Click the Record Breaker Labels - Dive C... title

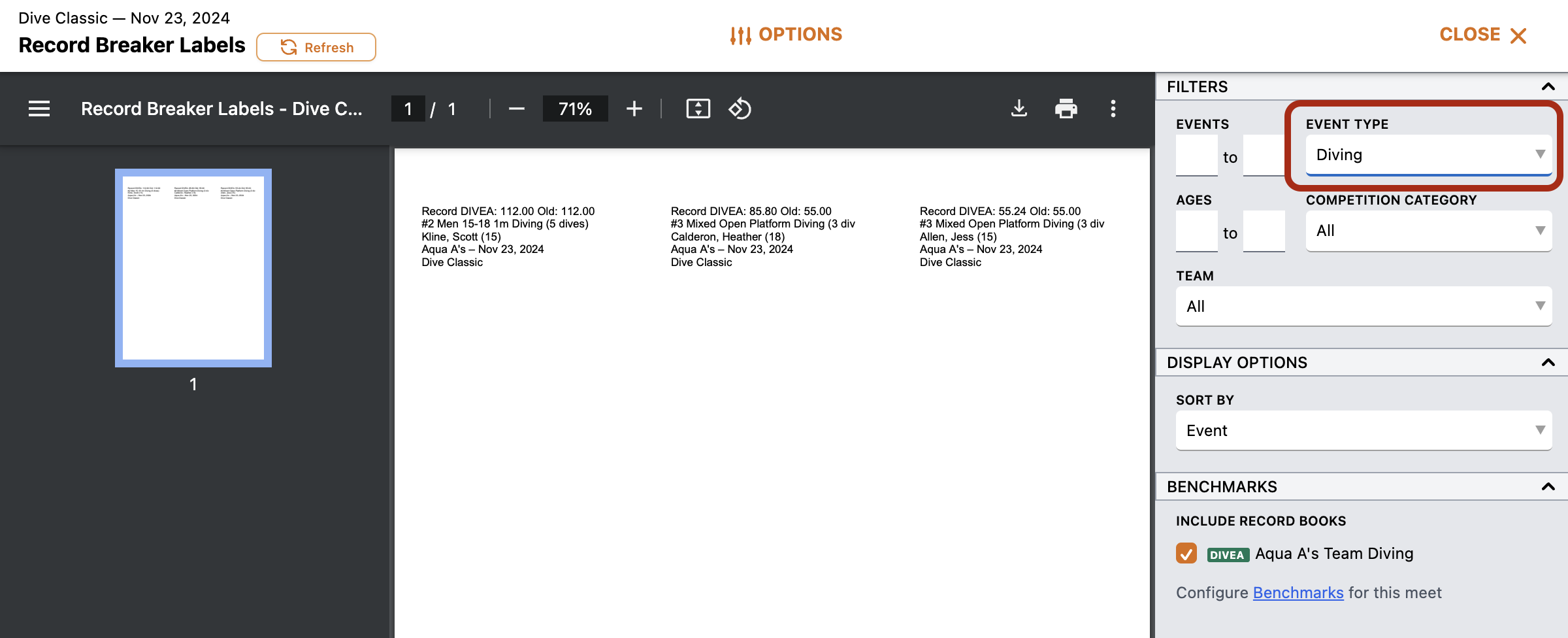221,109
